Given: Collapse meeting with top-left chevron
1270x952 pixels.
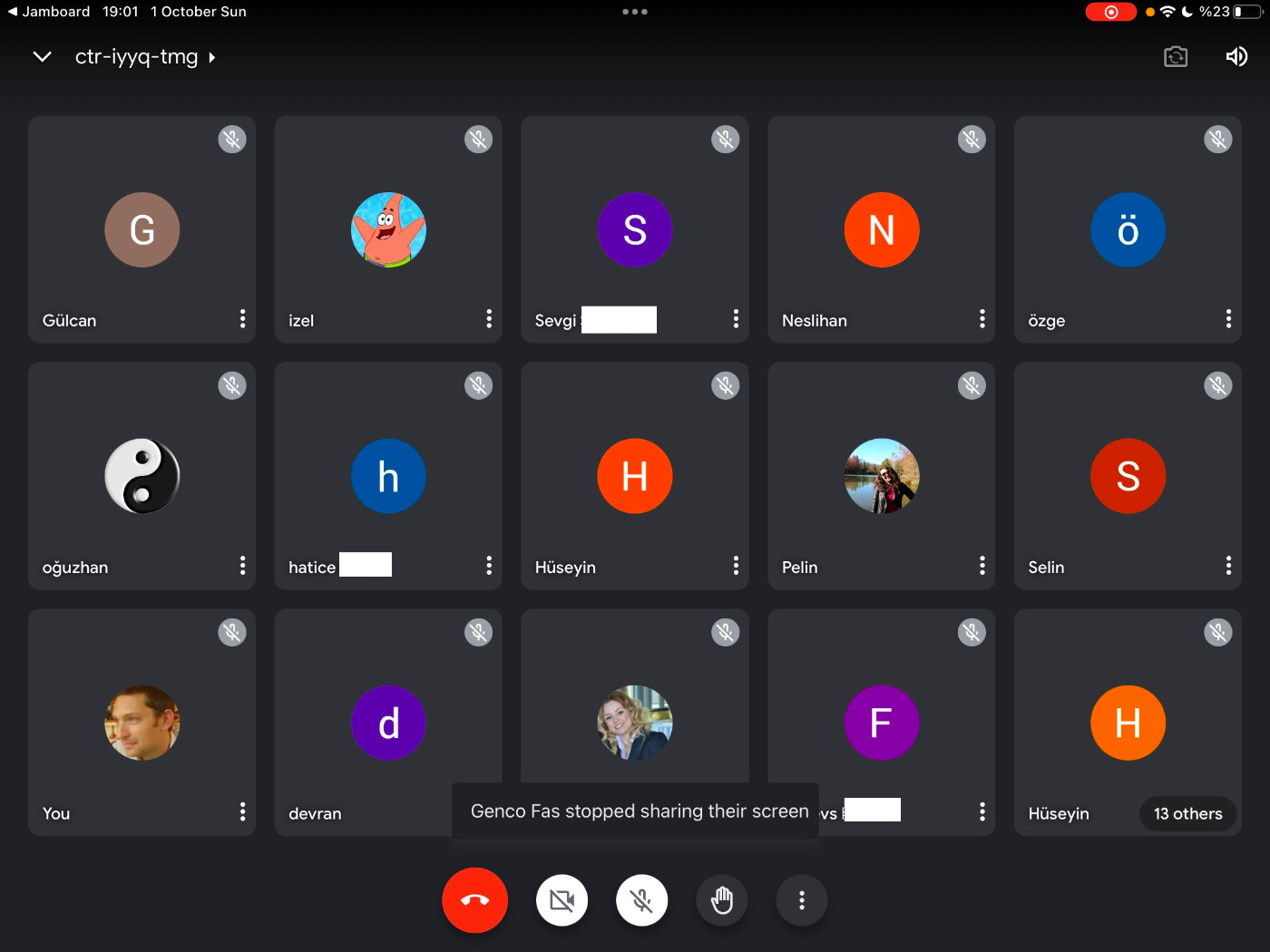Looking at the screenshot, I should (x=42, y=57).
